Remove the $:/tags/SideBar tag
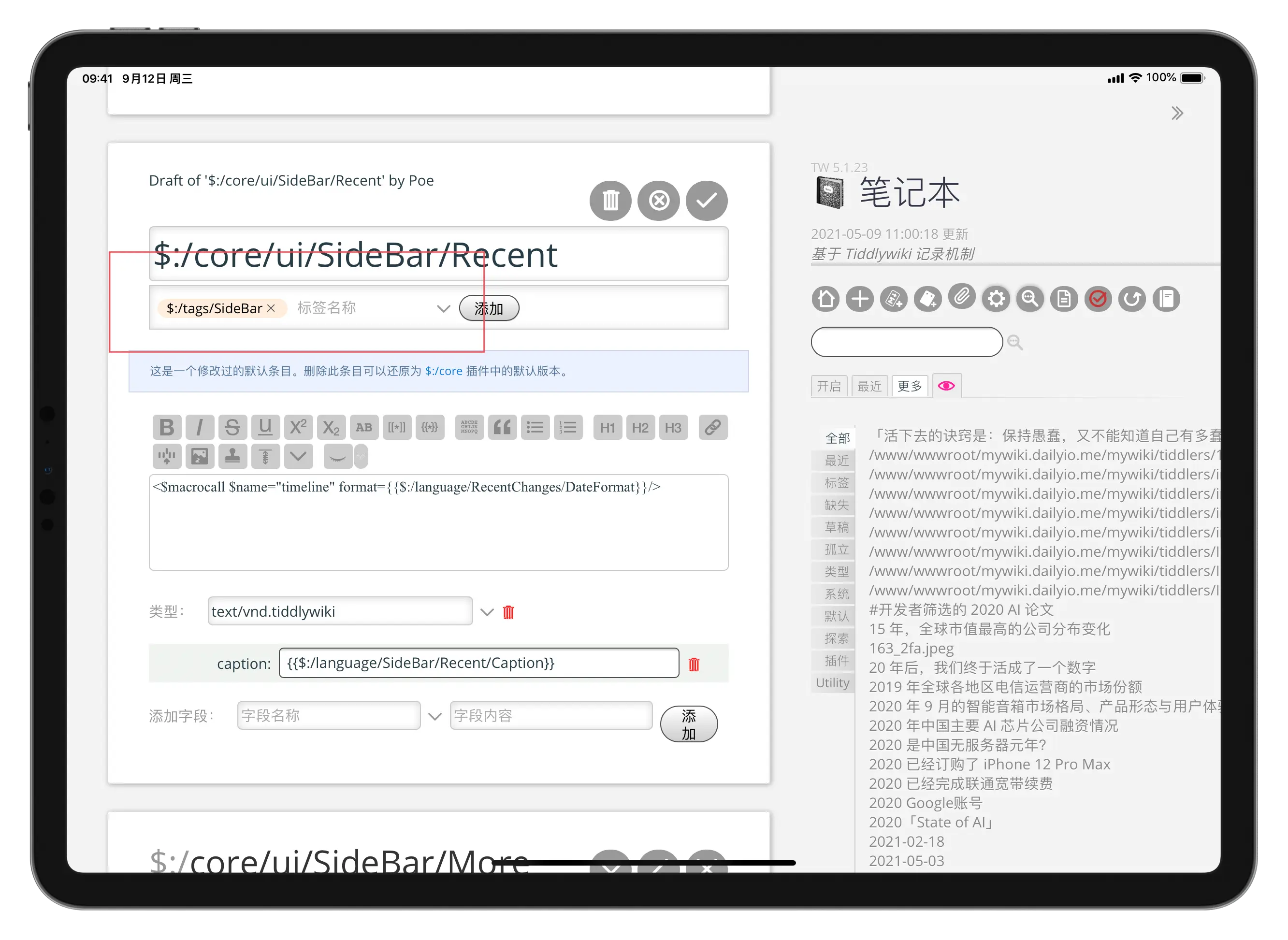 click(271, 308)
